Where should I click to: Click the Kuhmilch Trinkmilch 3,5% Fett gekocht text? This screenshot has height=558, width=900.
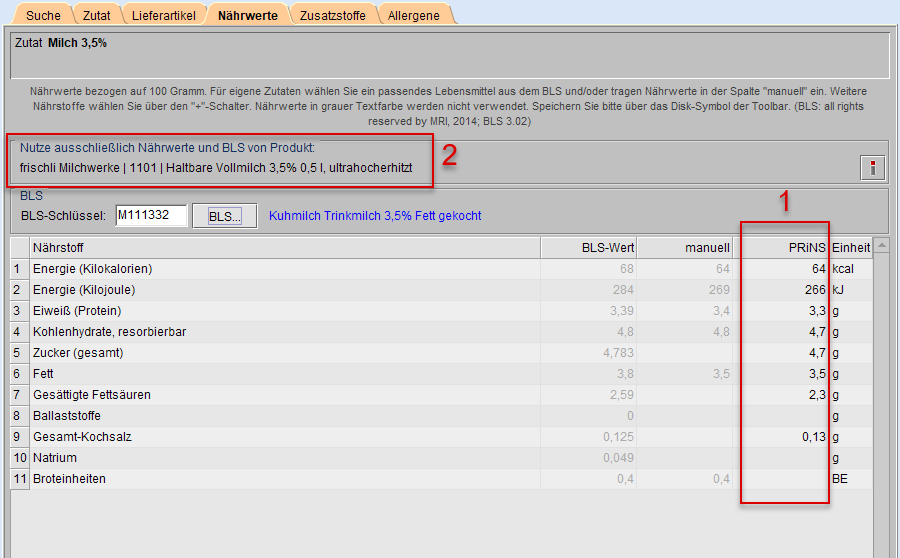pos(375,216)
